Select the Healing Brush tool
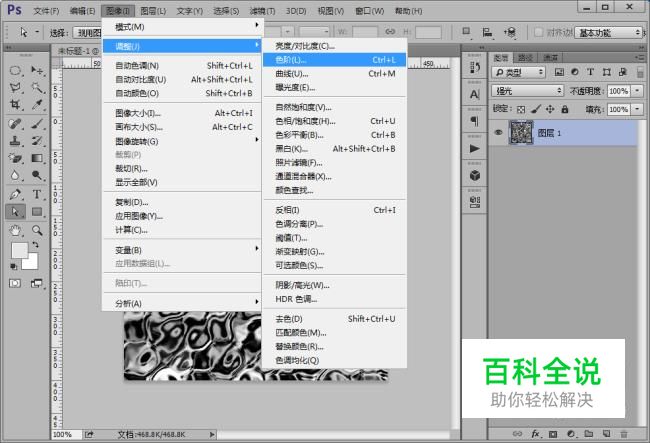 pyautogui.click(x=15, y=123)
